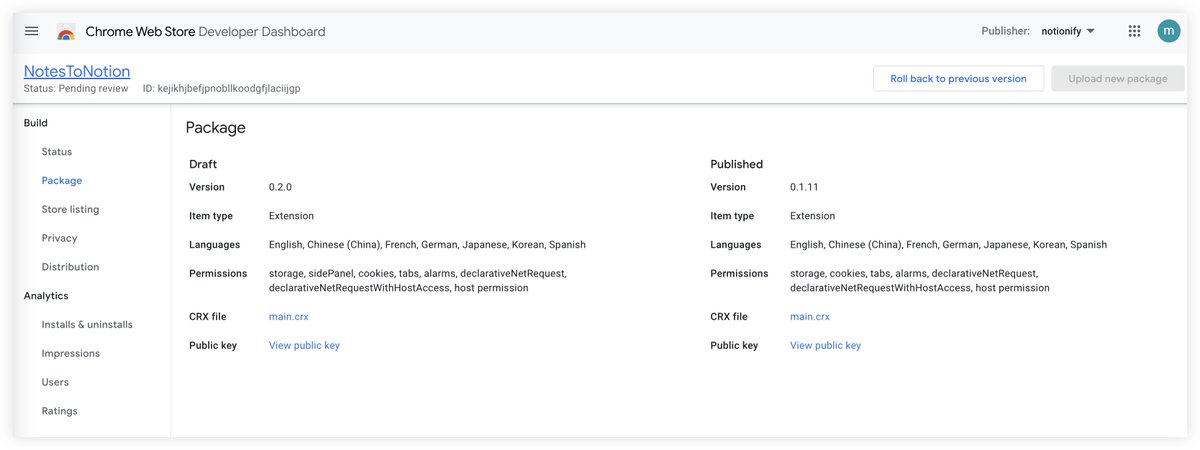Go to Store listing page
The height and width of the screenshot is (450, 1200).
click(x=70, y=210)
